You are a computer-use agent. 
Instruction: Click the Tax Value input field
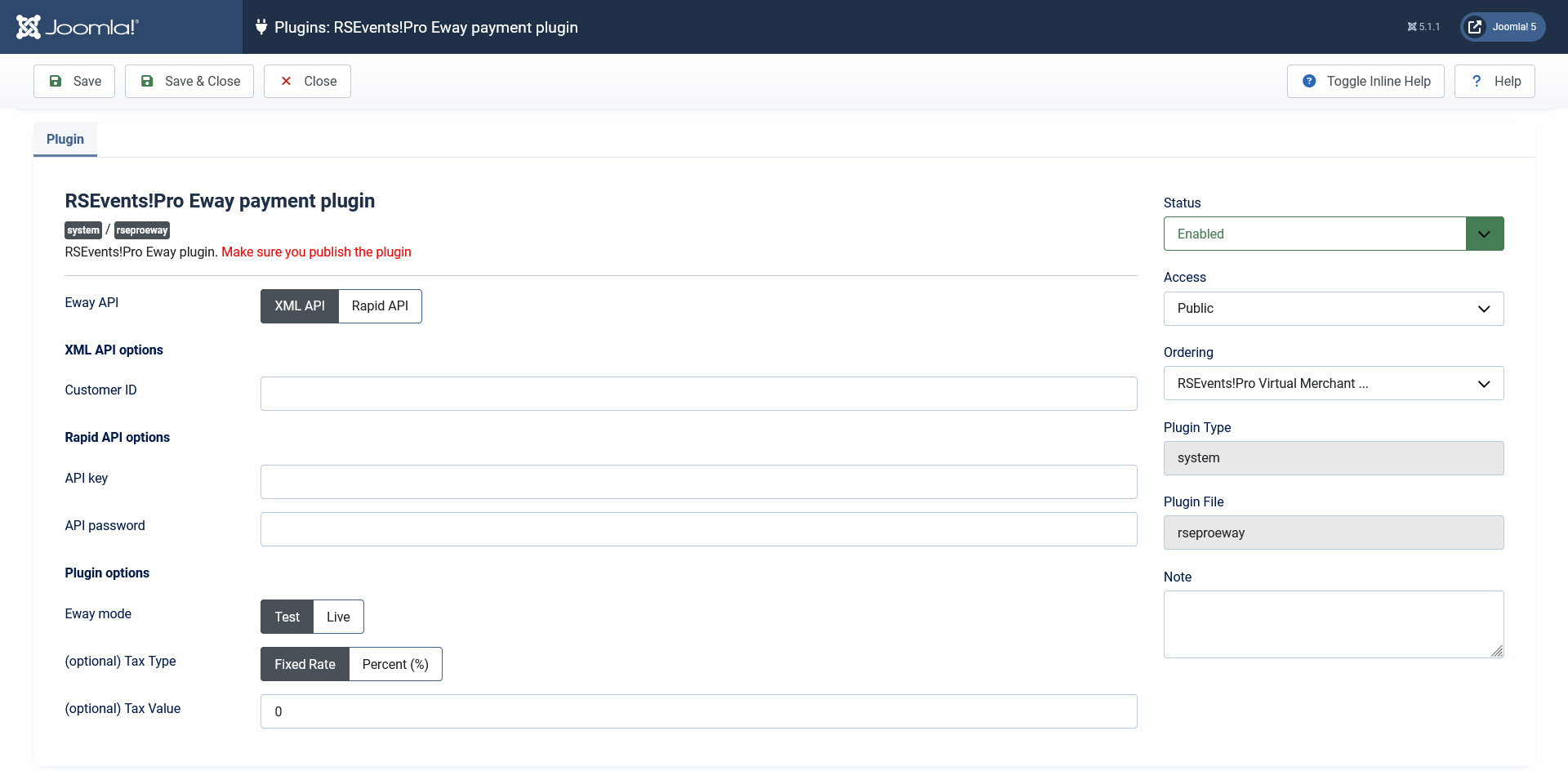tap(699, 711)
